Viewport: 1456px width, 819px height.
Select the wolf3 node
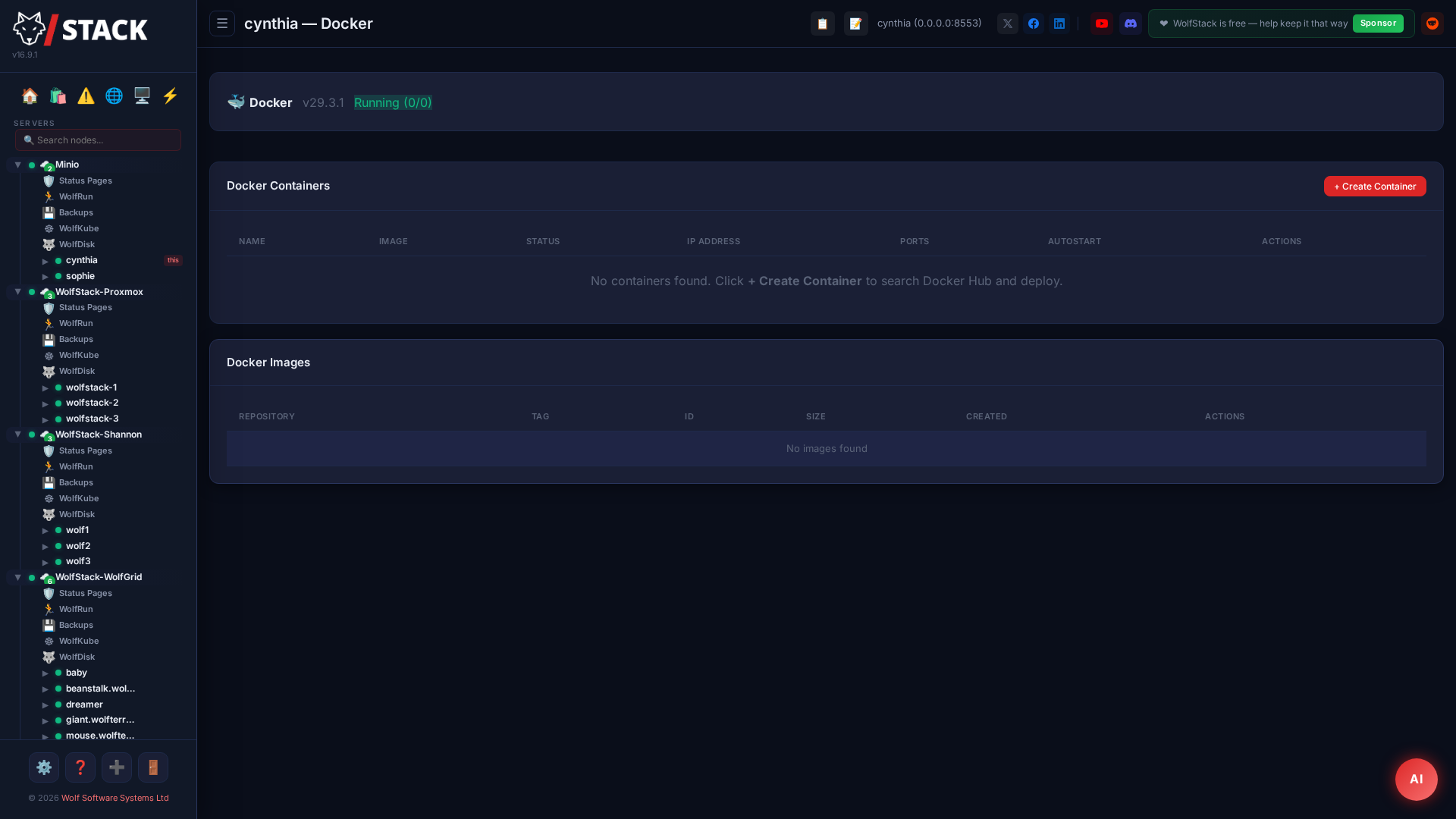[78, 561]
